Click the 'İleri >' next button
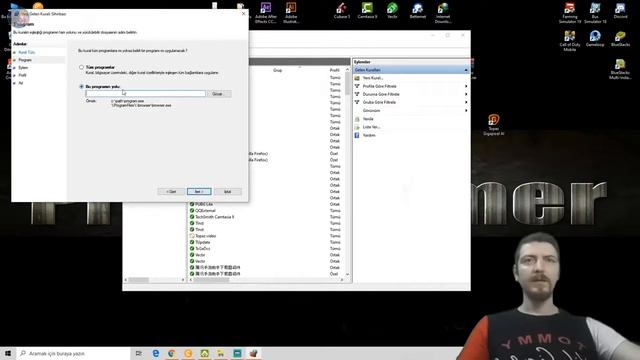 pyautogui.click(x=199, y=191)
